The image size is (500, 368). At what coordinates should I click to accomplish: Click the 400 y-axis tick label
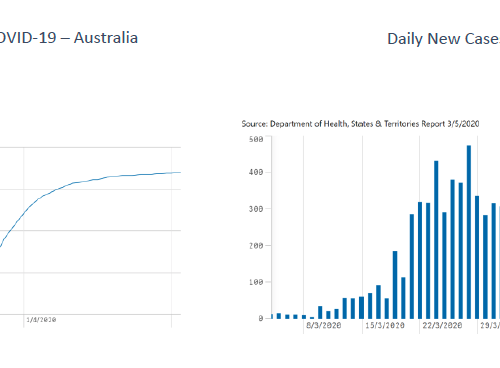tap(256, 172)
